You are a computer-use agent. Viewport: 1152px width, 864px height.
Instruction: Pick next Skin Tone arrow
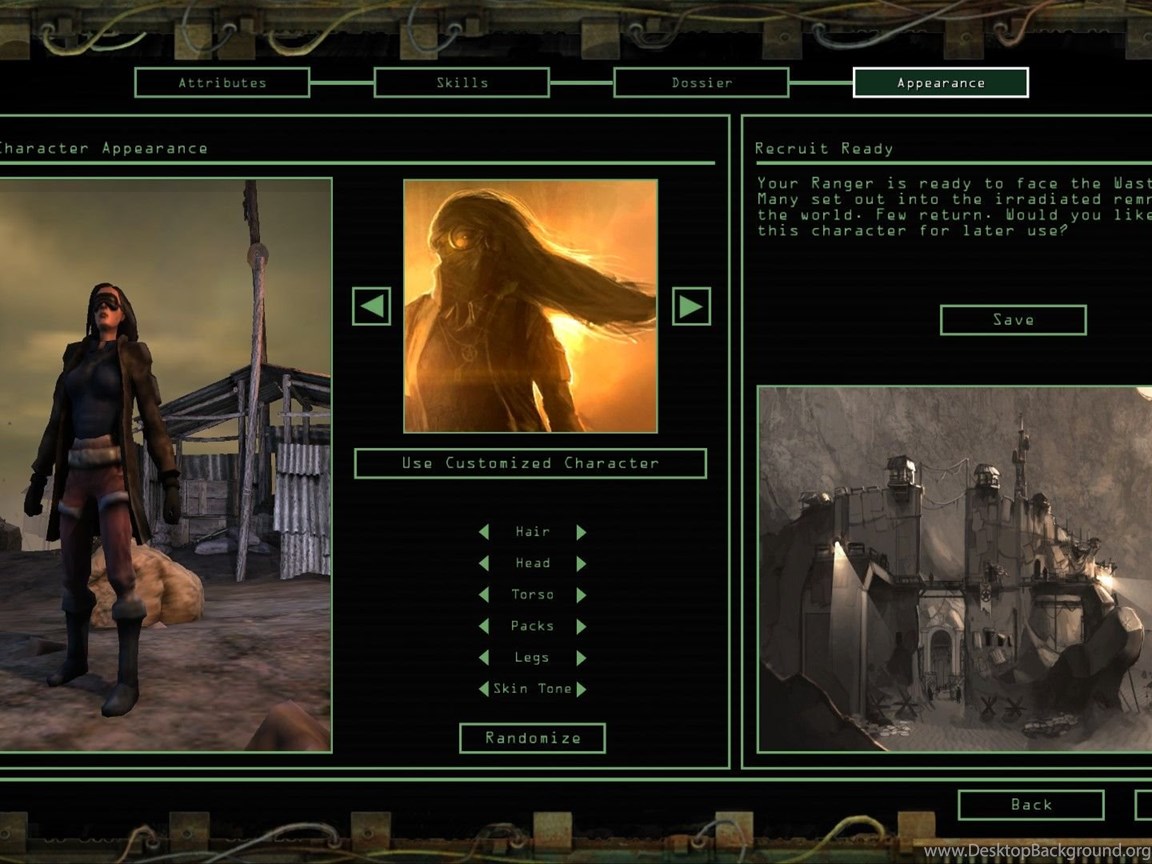click(581, 689)
